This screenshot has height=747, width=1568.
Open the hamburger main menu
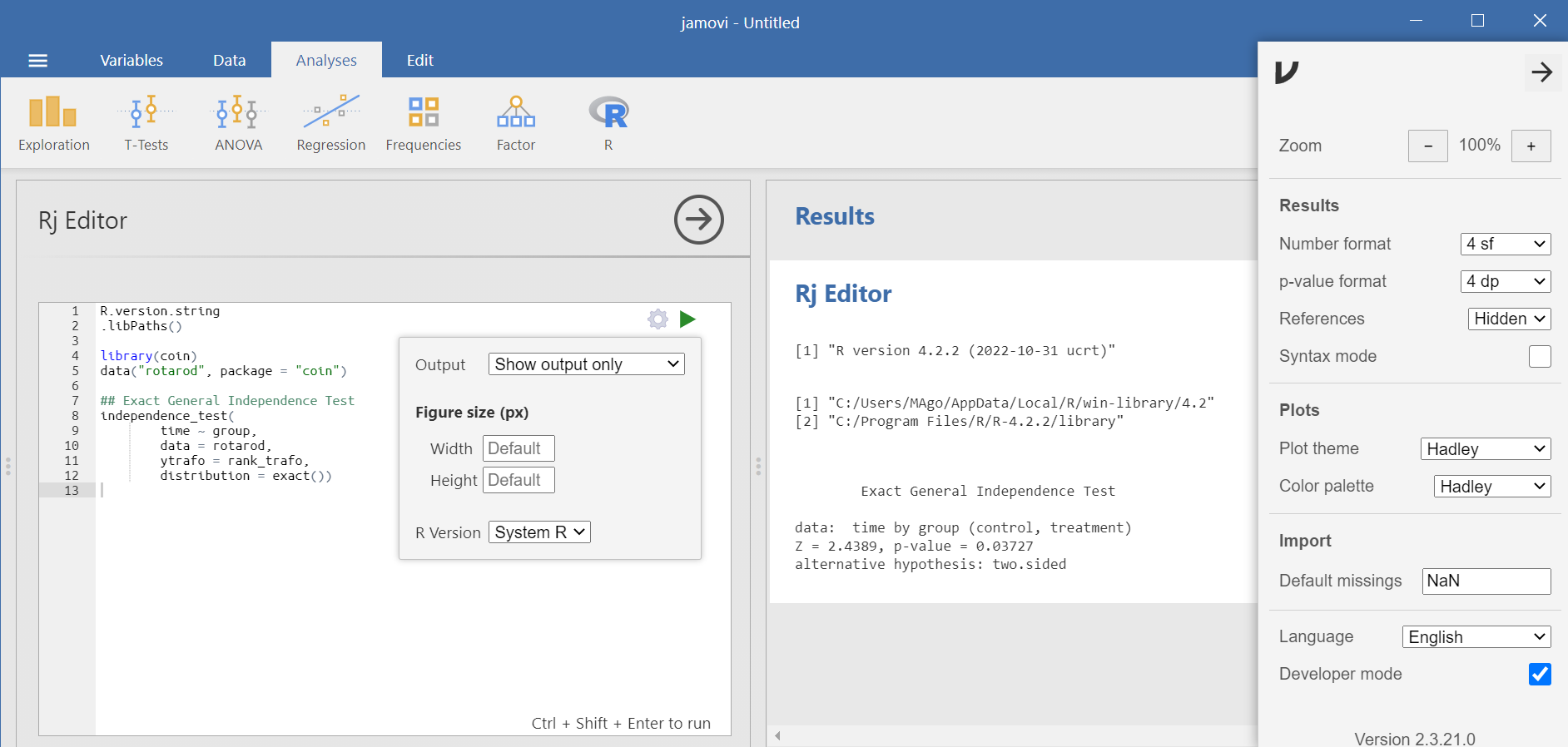click(x=37, y=60)
